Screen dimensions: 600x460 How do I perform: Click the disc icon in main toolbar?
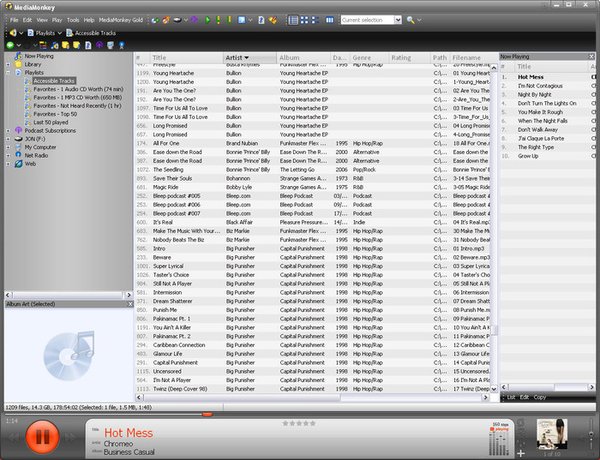coord(177,20)
